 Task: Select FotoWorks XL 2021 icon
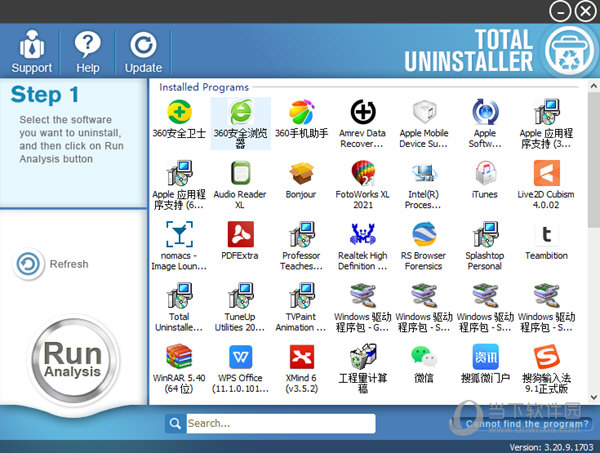[363, 173]
